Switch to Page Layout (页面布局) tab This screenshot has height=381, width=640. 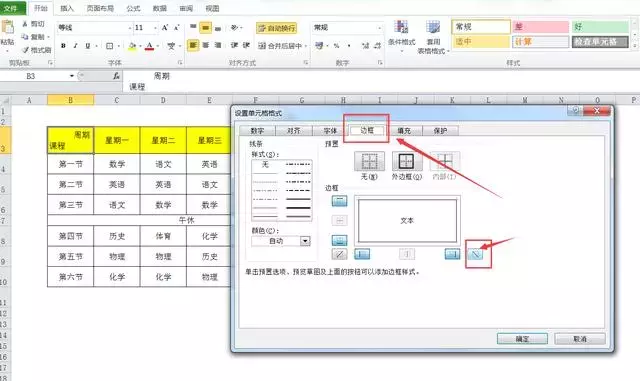coord(100,8)
